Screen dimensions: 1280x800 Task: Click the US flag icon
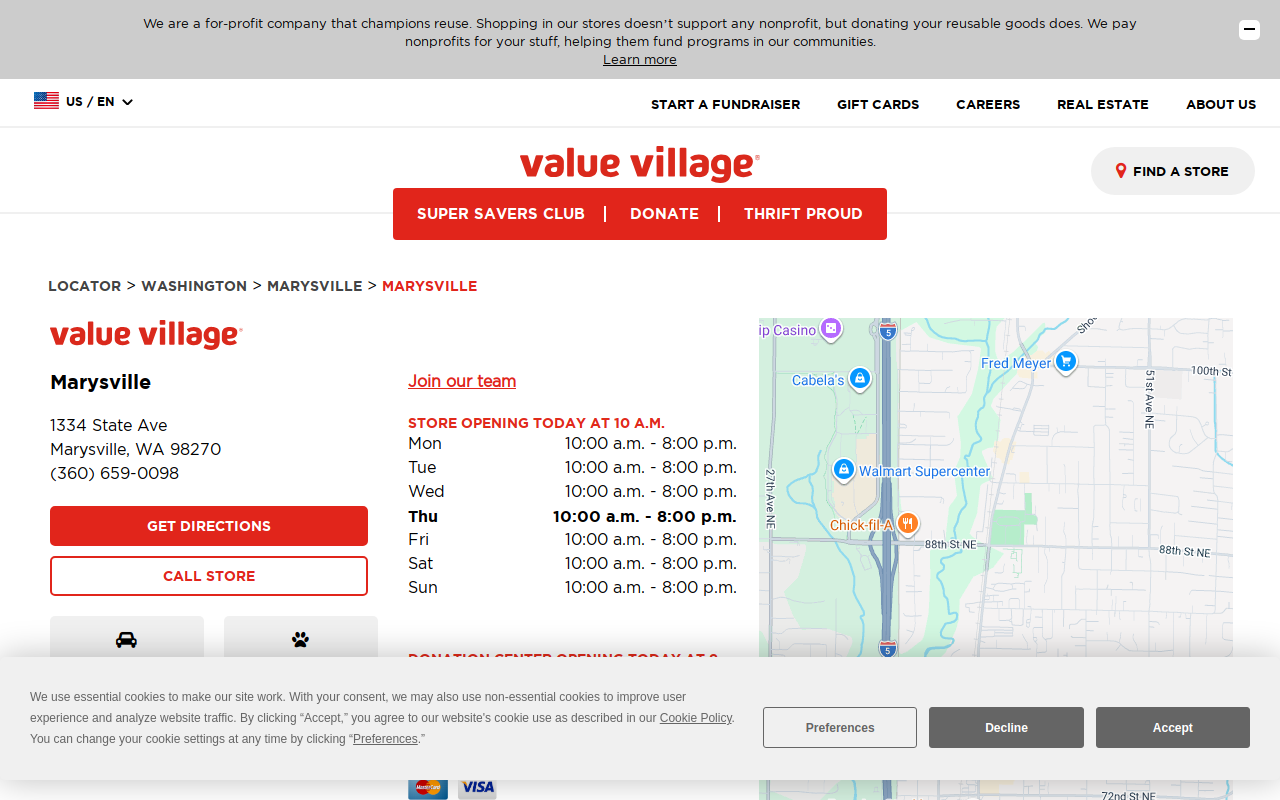tap(46, 101)
